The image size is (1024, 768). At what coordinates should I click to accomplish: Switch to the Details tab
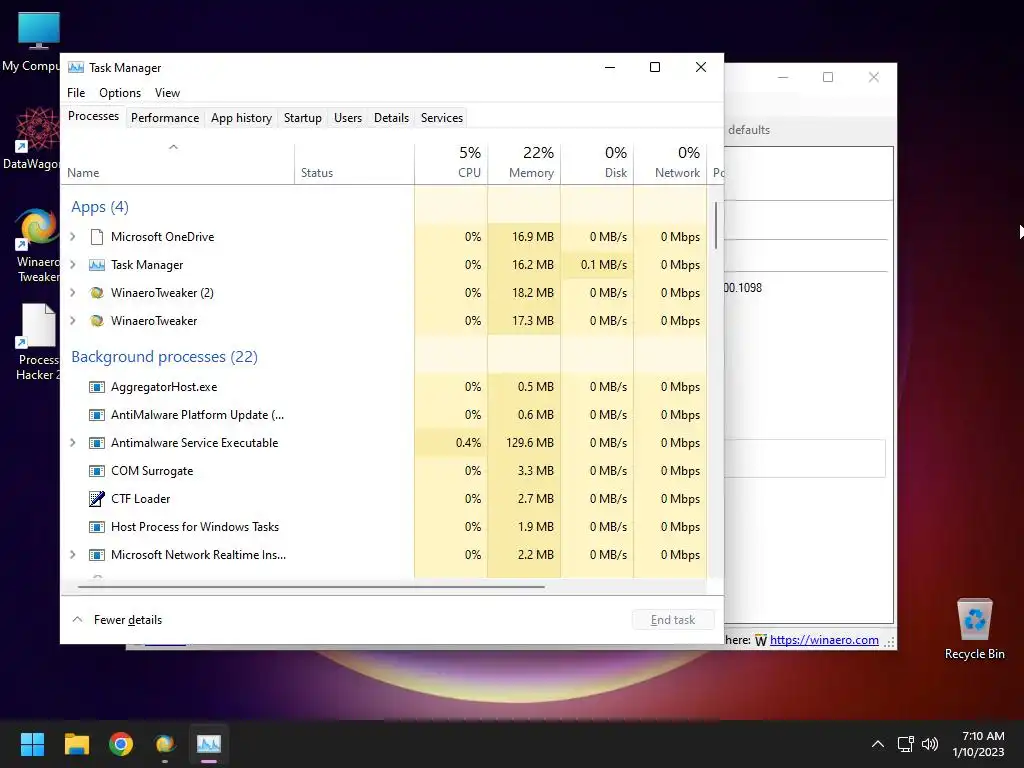[x=391, y=118]
